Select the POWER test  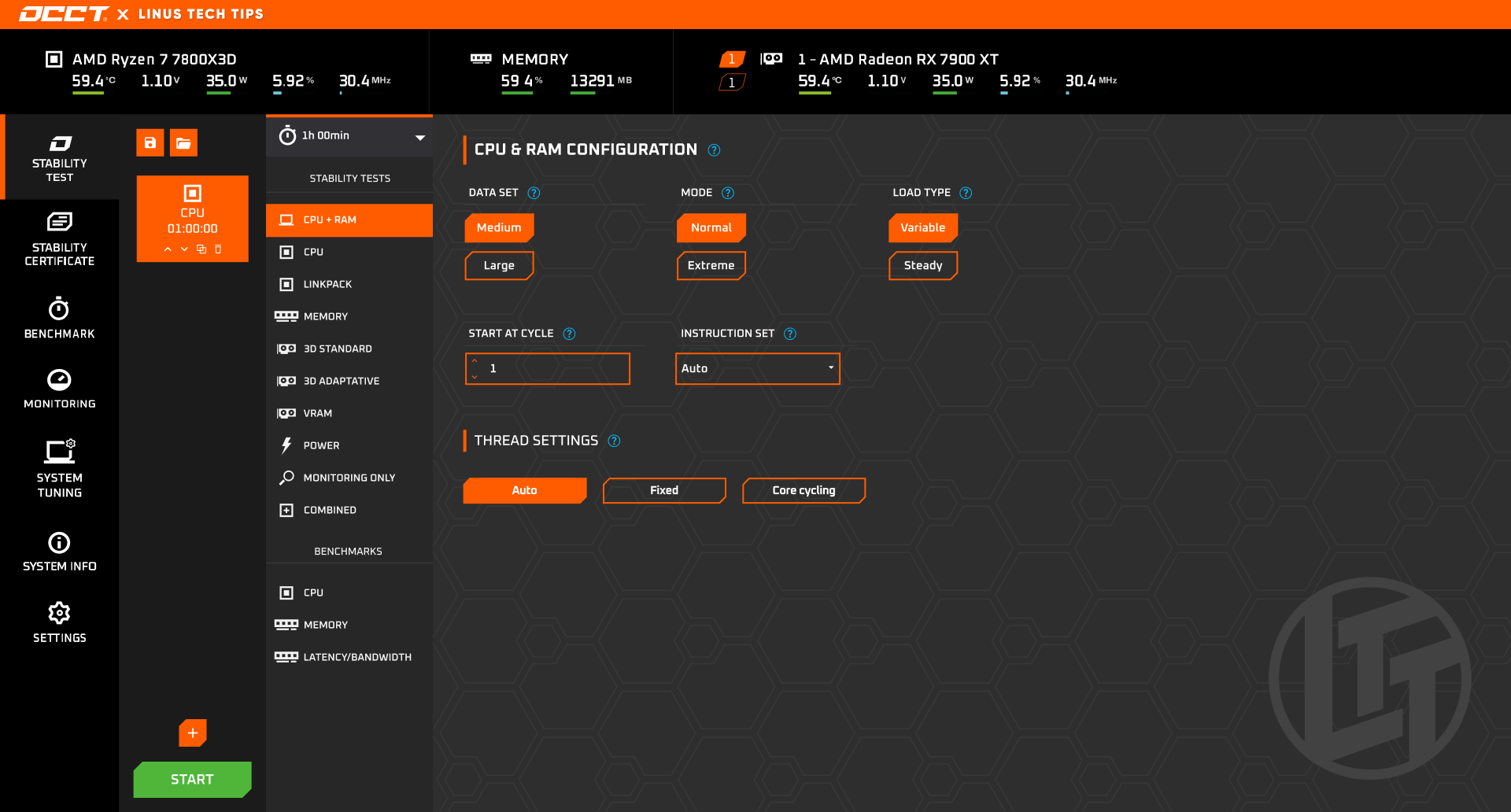click(349, 446)
